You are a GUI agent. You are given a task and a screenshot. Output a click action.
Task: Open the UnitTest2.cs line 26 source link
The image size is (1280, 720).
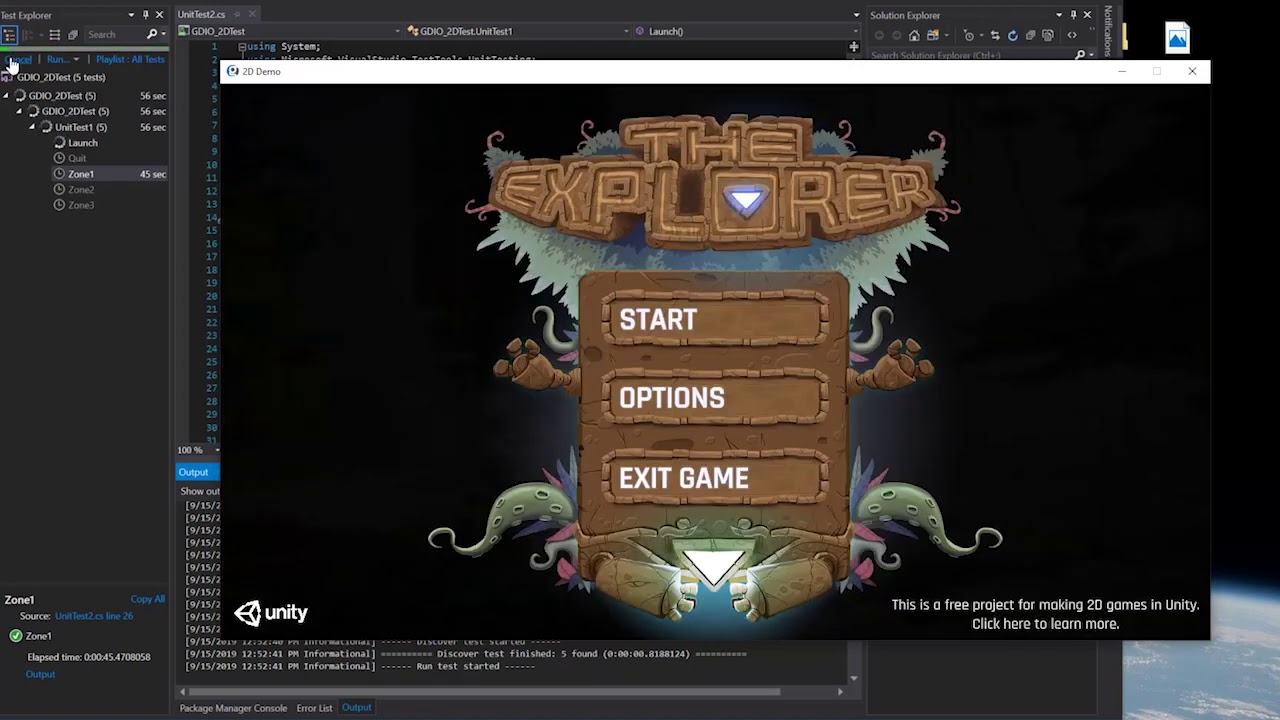(x=94, y=616)
